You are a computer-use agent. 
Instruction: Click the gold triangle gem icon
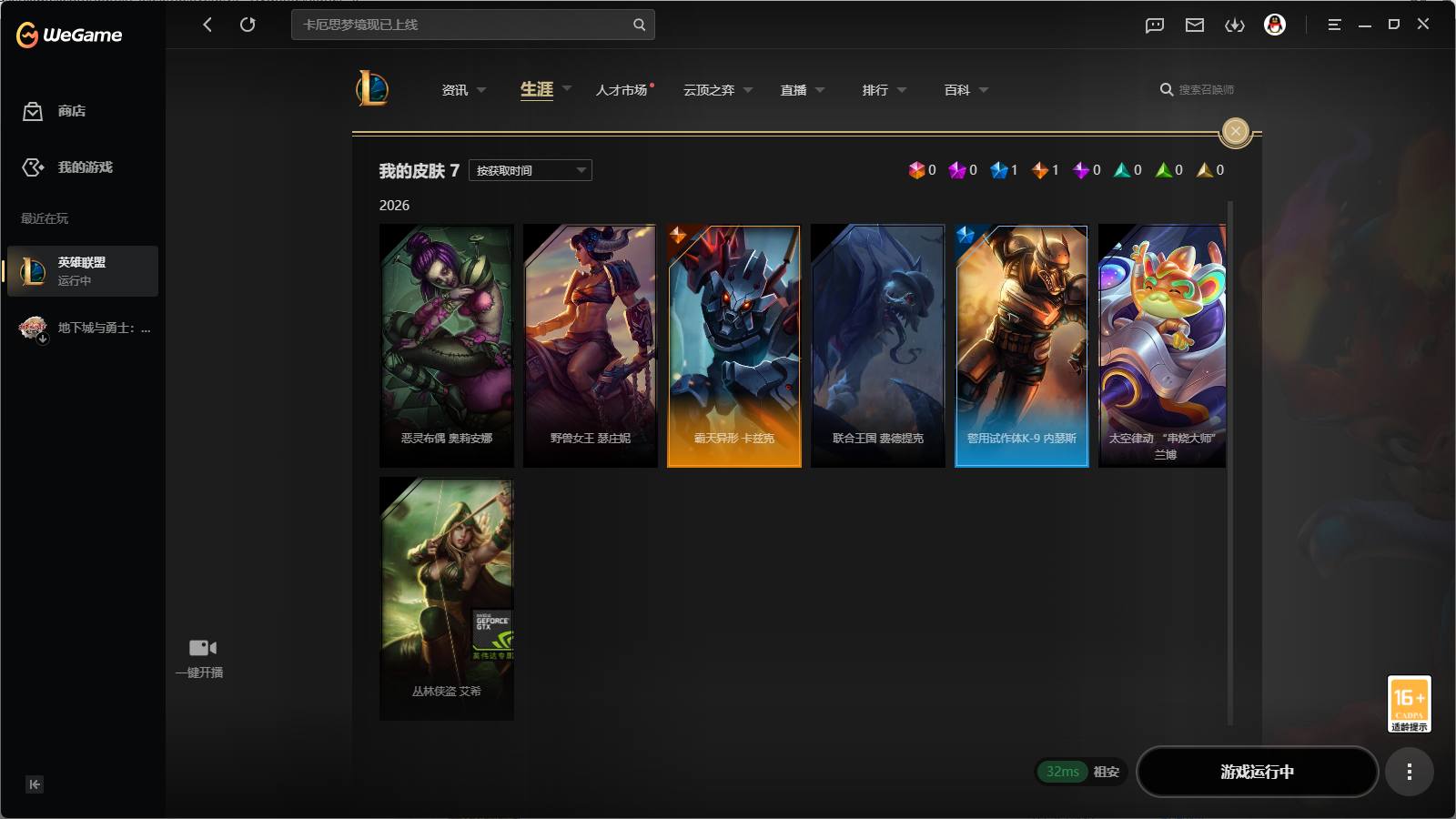pyautogui.click(x=1205, y=170)
